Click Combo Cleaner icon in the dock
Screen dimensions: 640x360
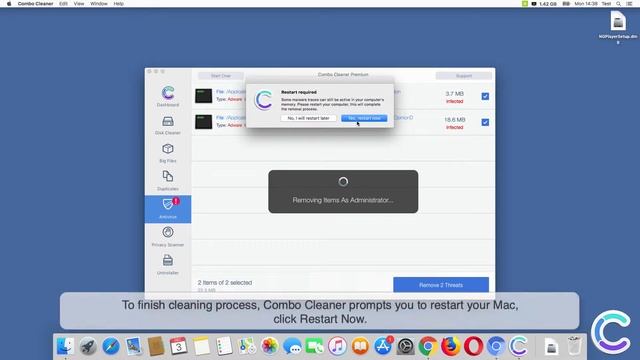click(518, 346)
